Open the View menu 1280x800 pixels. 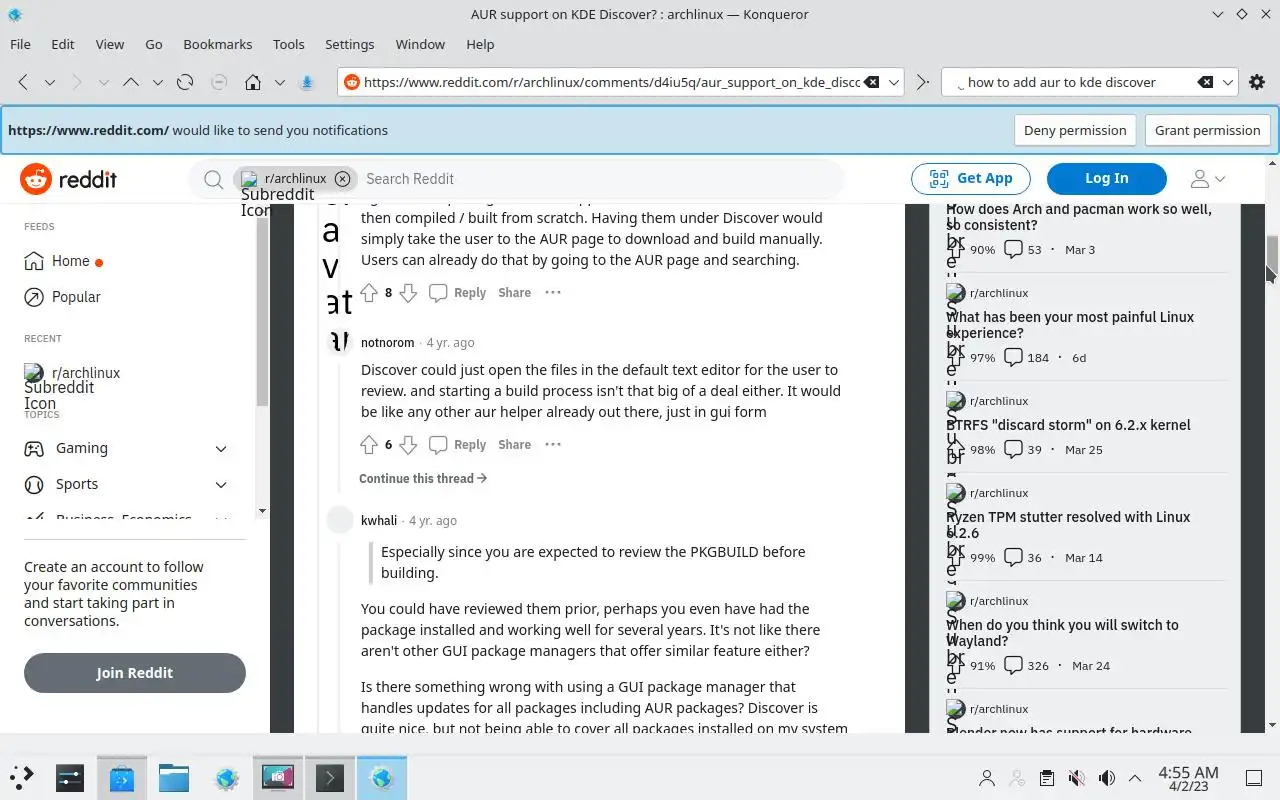pos(110,44)
